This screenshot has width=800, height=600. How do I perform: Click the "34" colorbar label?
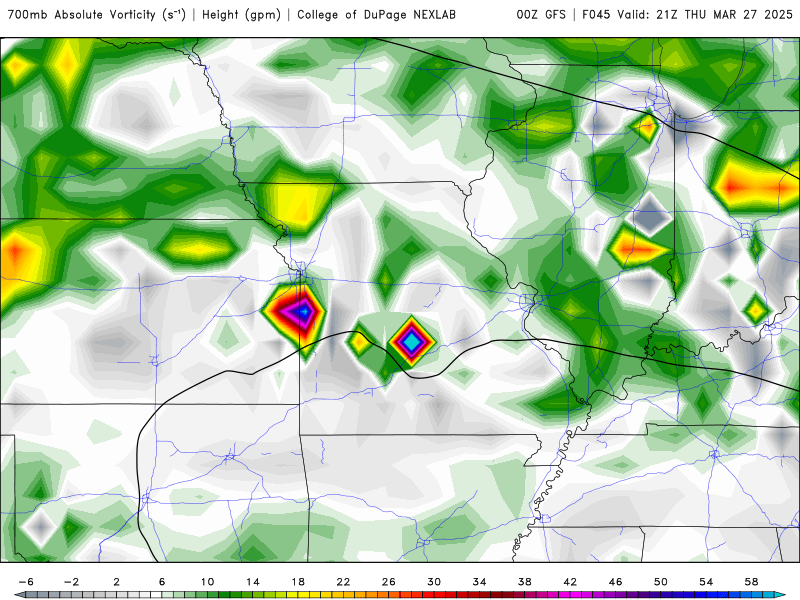tap(480, 582)
